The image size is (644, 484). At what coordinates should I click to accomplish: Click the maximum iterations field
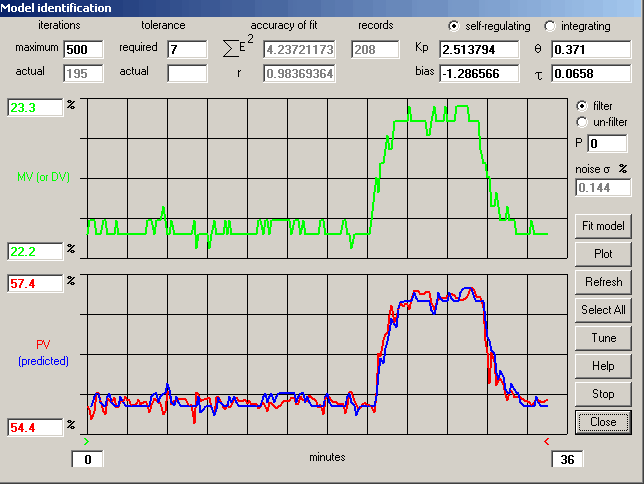[82, 49]
